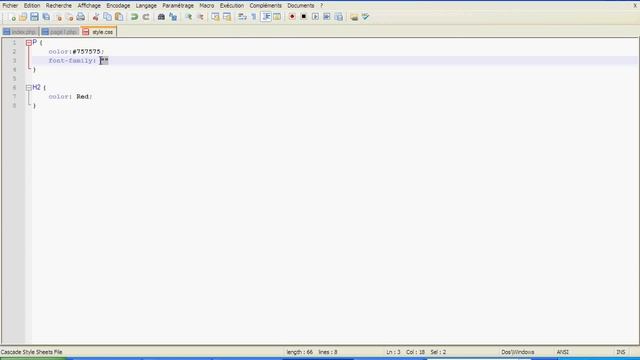
Task: Open user defined language icon
Action: pos(277,17)
